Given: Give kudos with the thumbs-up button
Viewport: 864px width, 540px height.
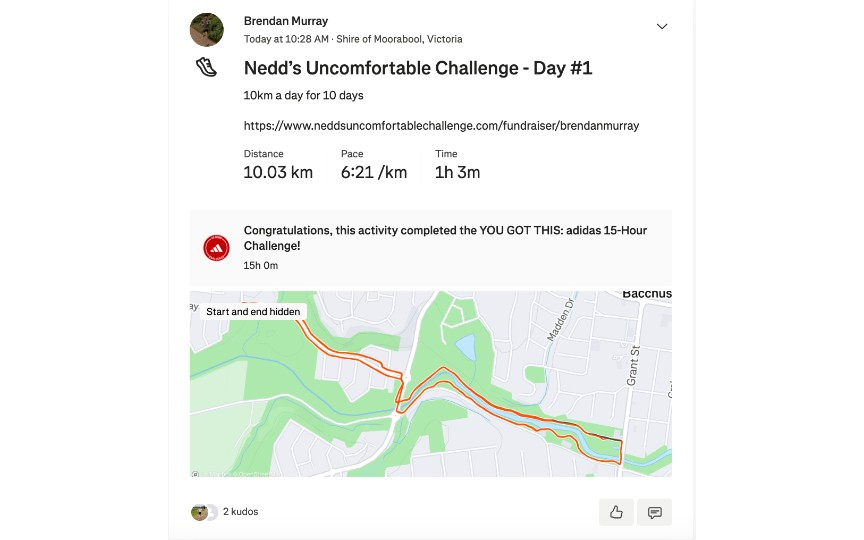Looking at the screenshot, I should coord(616,512).
